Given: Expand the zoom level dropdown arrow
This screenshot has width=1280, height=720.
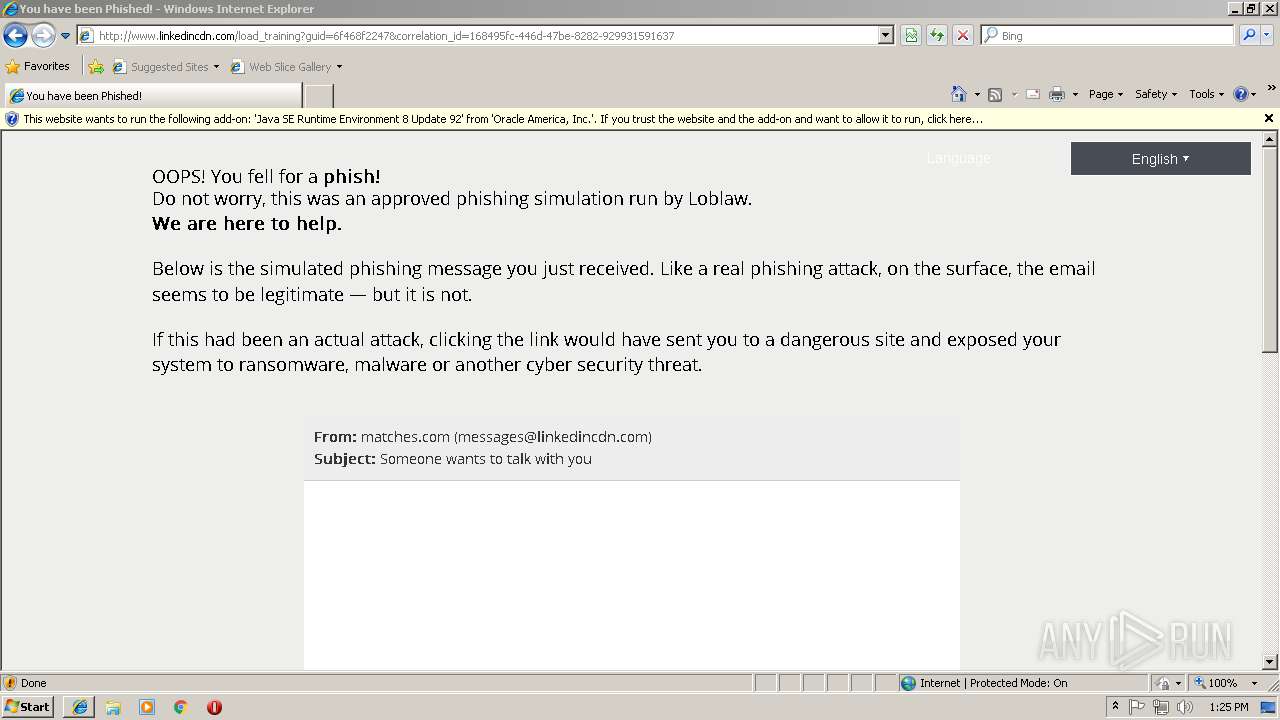Looking at the screenshot, I should click(x=1254, y=683).
